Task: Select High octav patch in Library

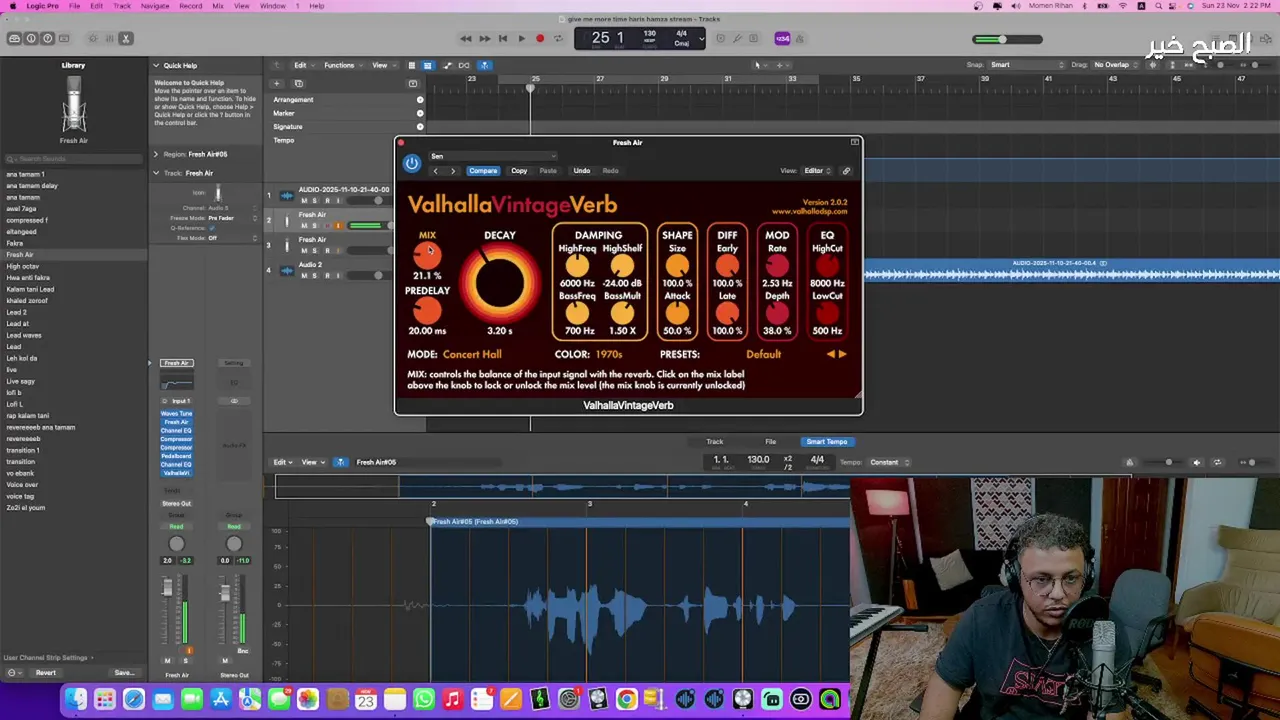Action: [23, 266]
